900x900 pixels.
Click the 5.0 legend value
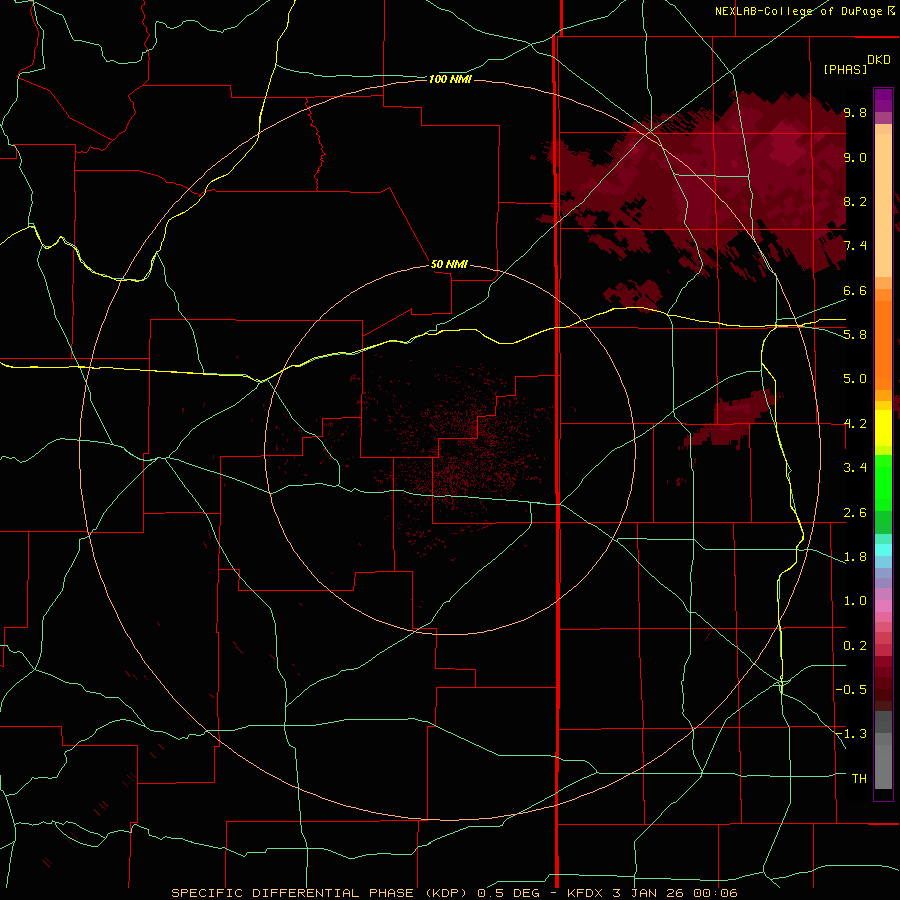pyautogui.click(x=855, y=379)
